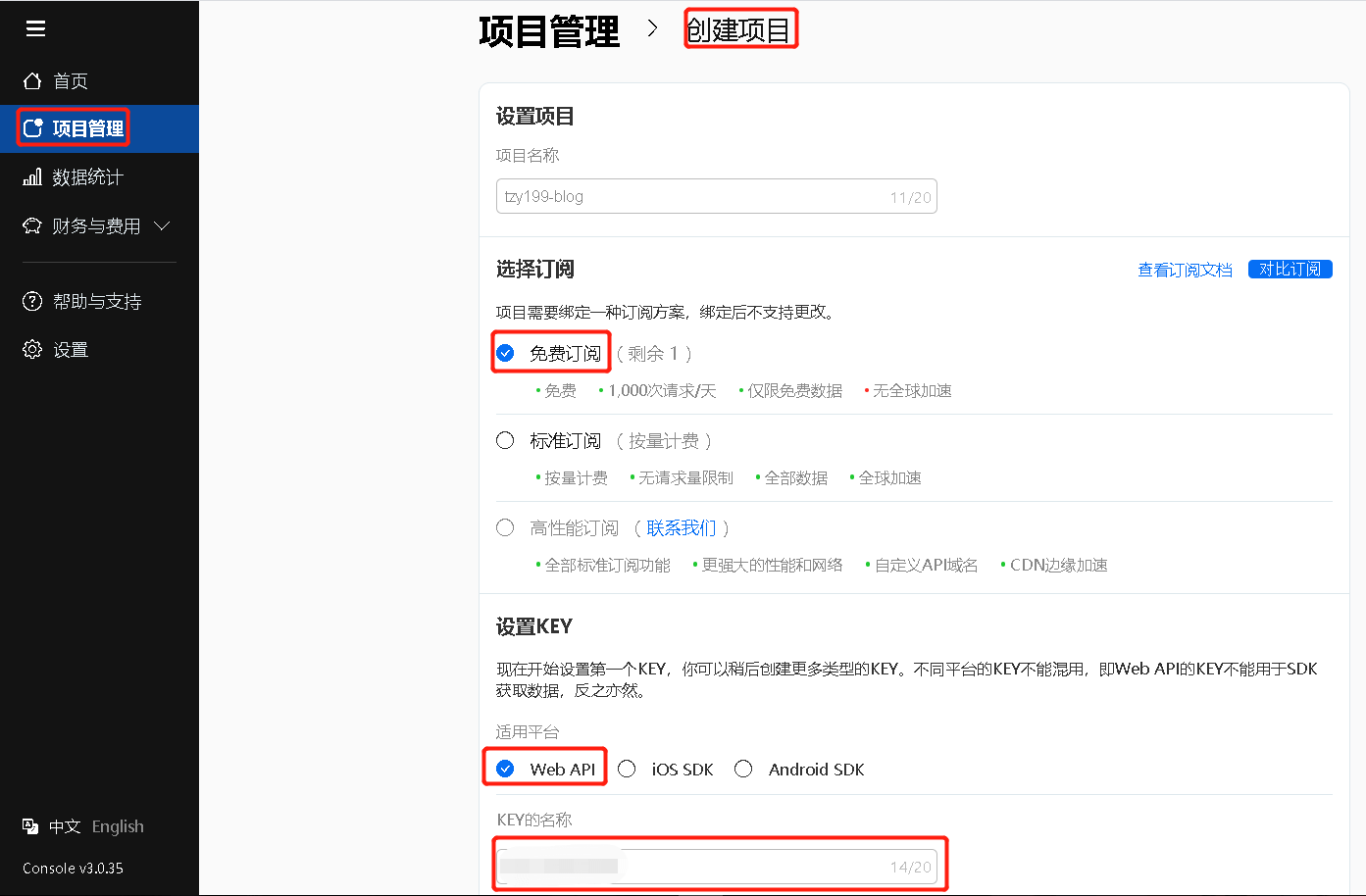The image size is (1366, 896).
Task: Select the 标准订阅 radio option
Action: point(505,441)
